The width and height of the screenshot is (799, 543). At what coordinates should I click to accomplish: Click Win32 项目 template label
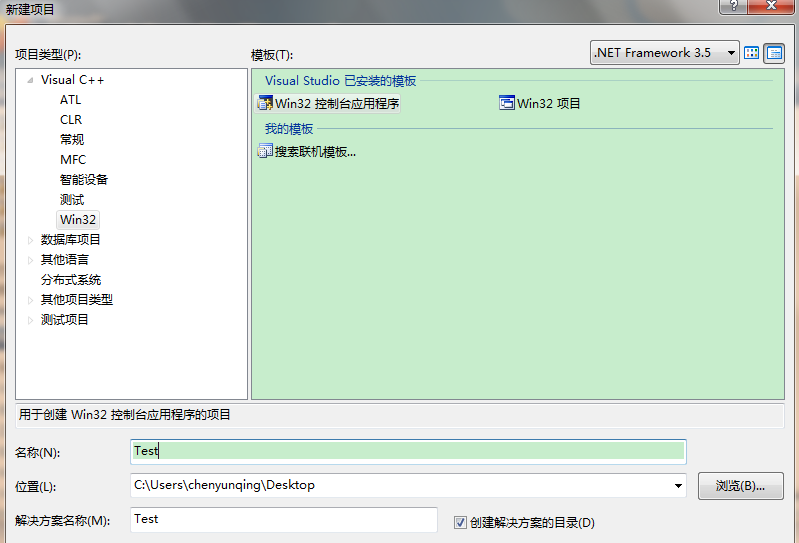(x=548, y=103)
